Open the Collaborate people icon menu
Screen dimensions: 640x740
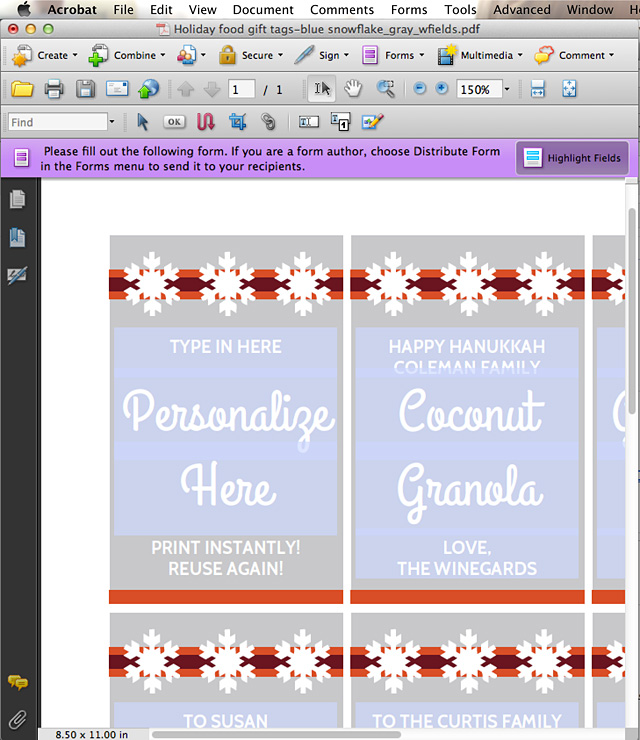(191, 56)
